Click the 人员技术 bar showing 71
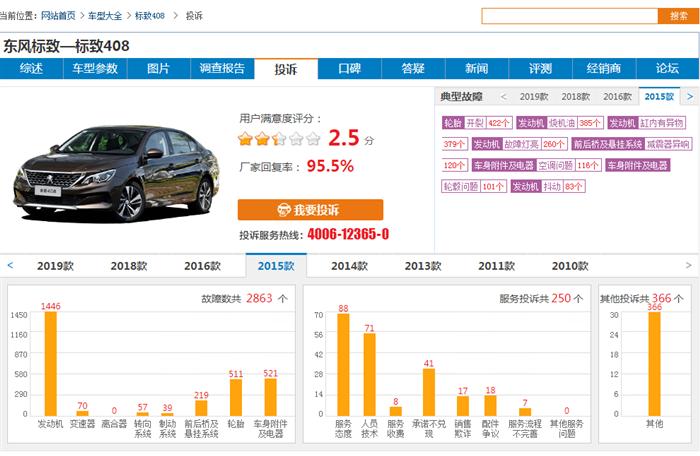700x456 pixels. tap(369, 375)
